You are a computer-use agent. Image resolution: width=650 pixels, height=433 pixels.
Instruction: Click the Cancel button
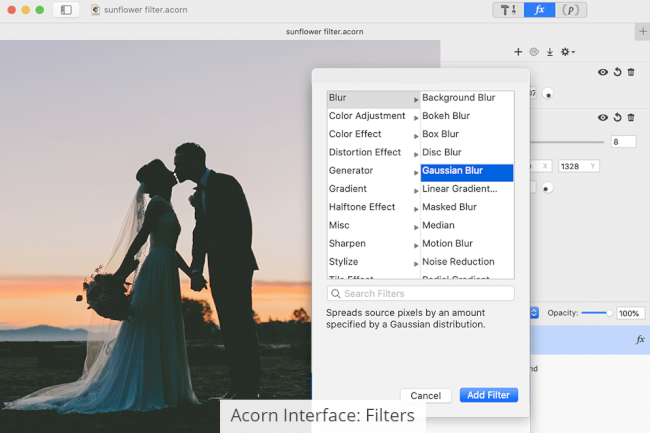tap(425, 396)
